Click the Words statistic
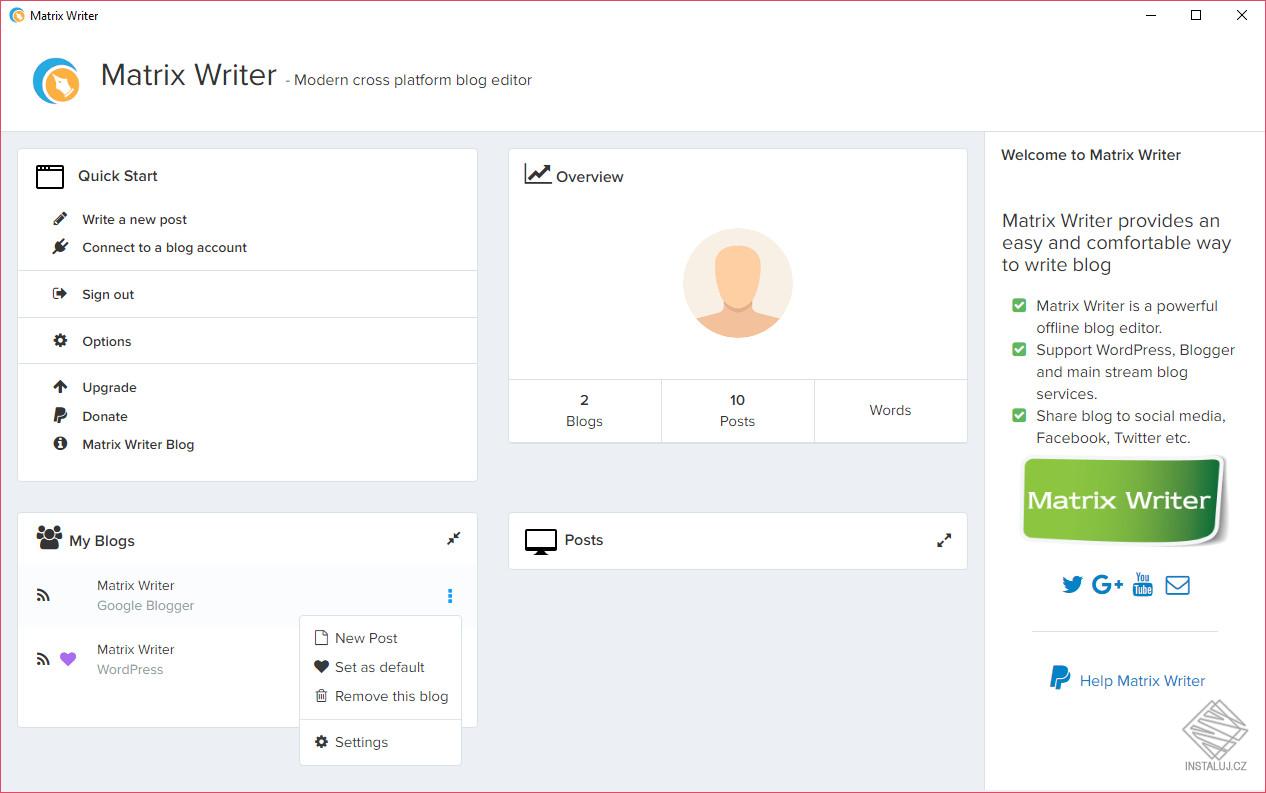Screen dimensions: 1266x793 pyautogui.click(x=890, y=410)
